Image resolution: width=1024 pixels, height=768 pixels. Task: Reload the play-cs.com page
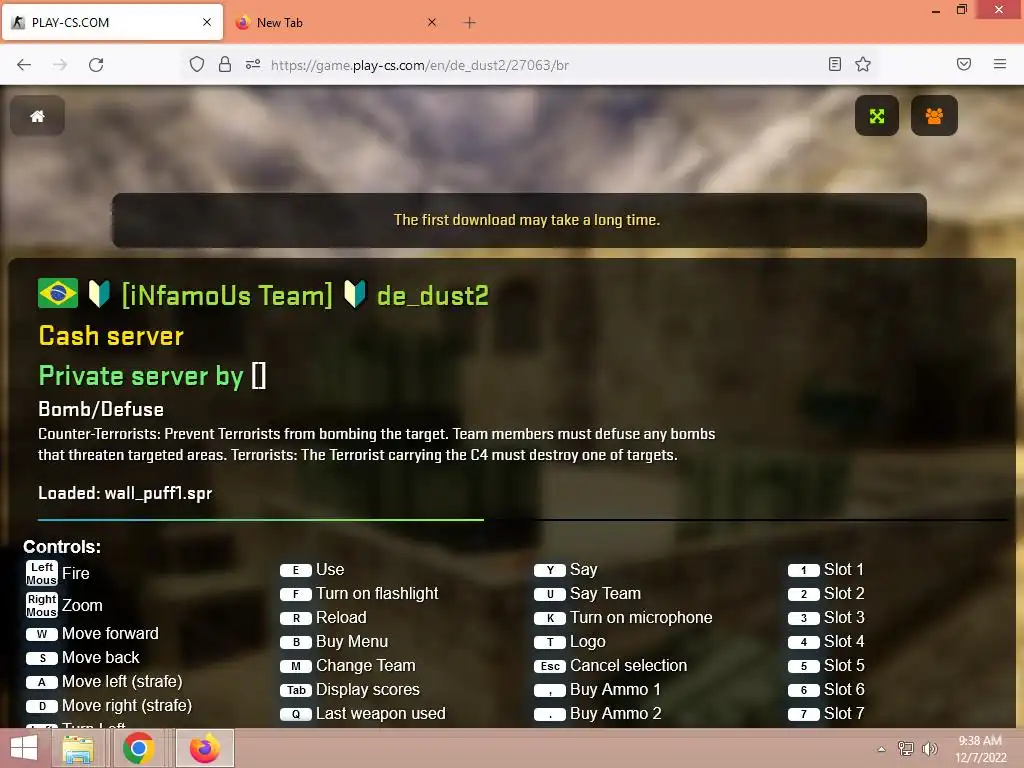tap(96, 65)
